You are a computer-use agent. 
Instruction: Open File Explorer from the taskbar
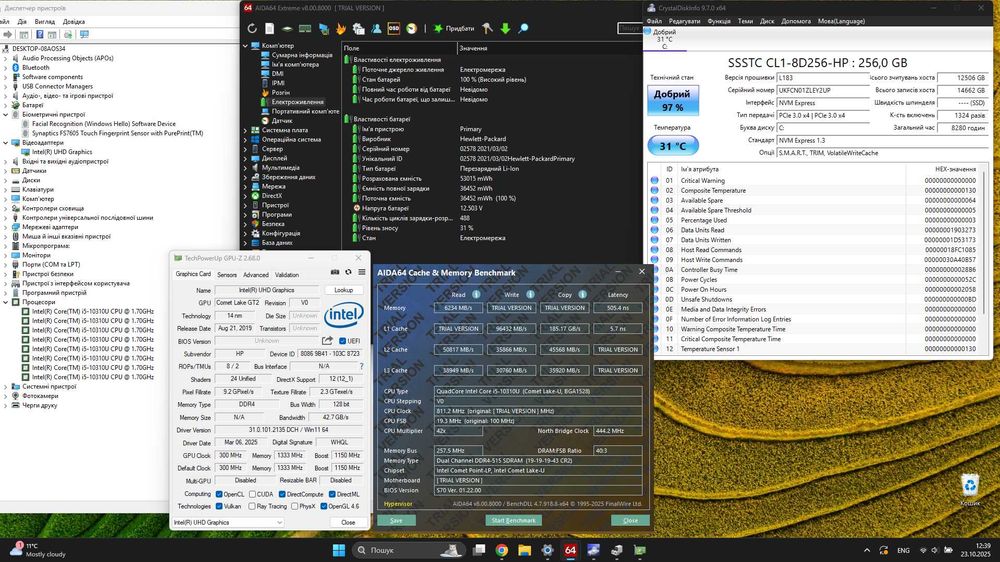pos(524,550)
